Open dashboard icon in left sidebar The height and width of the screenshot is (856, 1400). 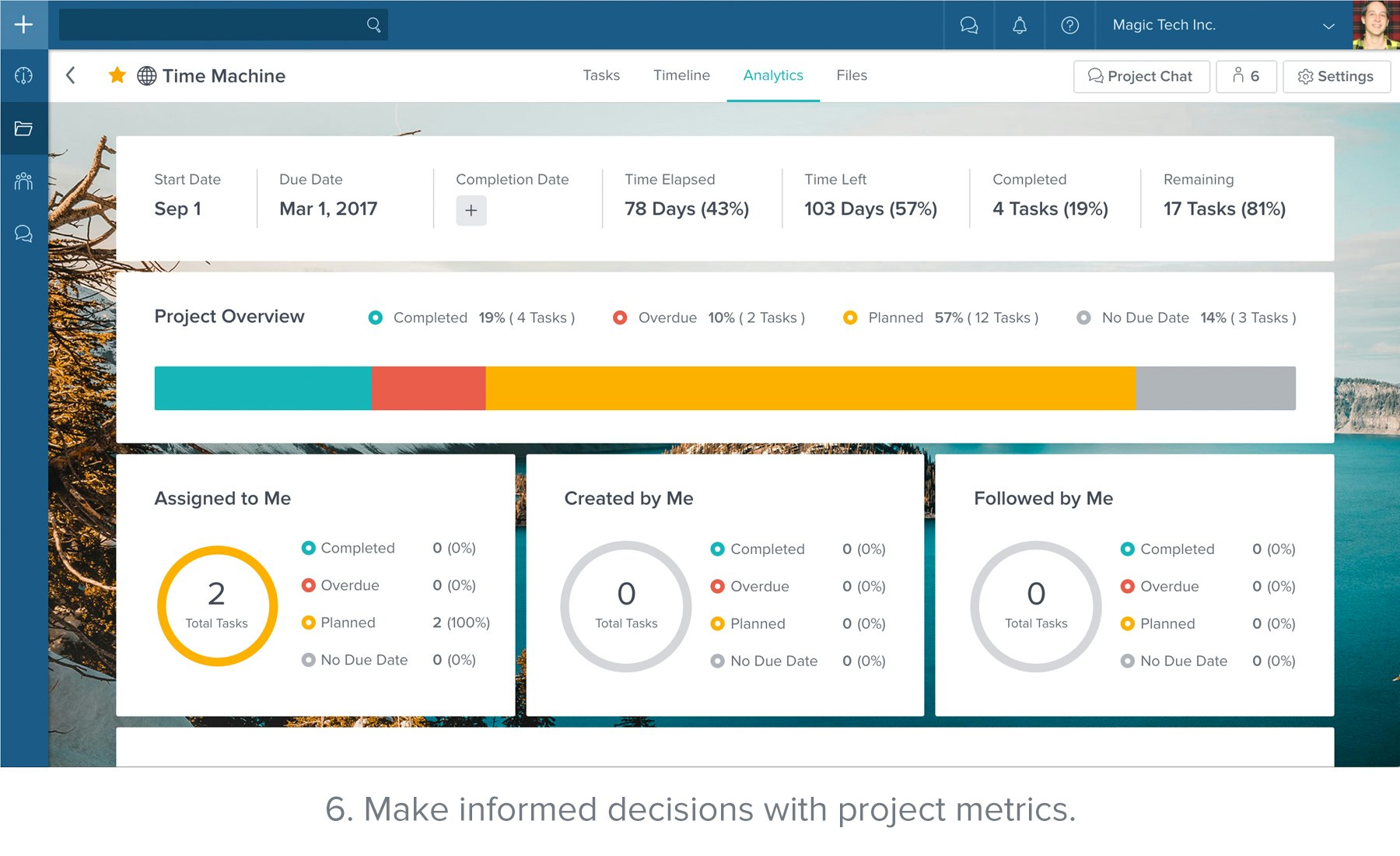(23, 75)
